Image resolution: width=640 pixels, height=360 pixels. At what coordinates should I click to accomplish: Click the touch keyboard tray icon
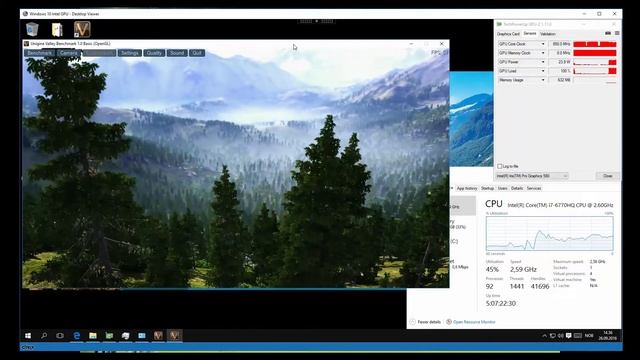pyautogui.click(x=578, y=336)
